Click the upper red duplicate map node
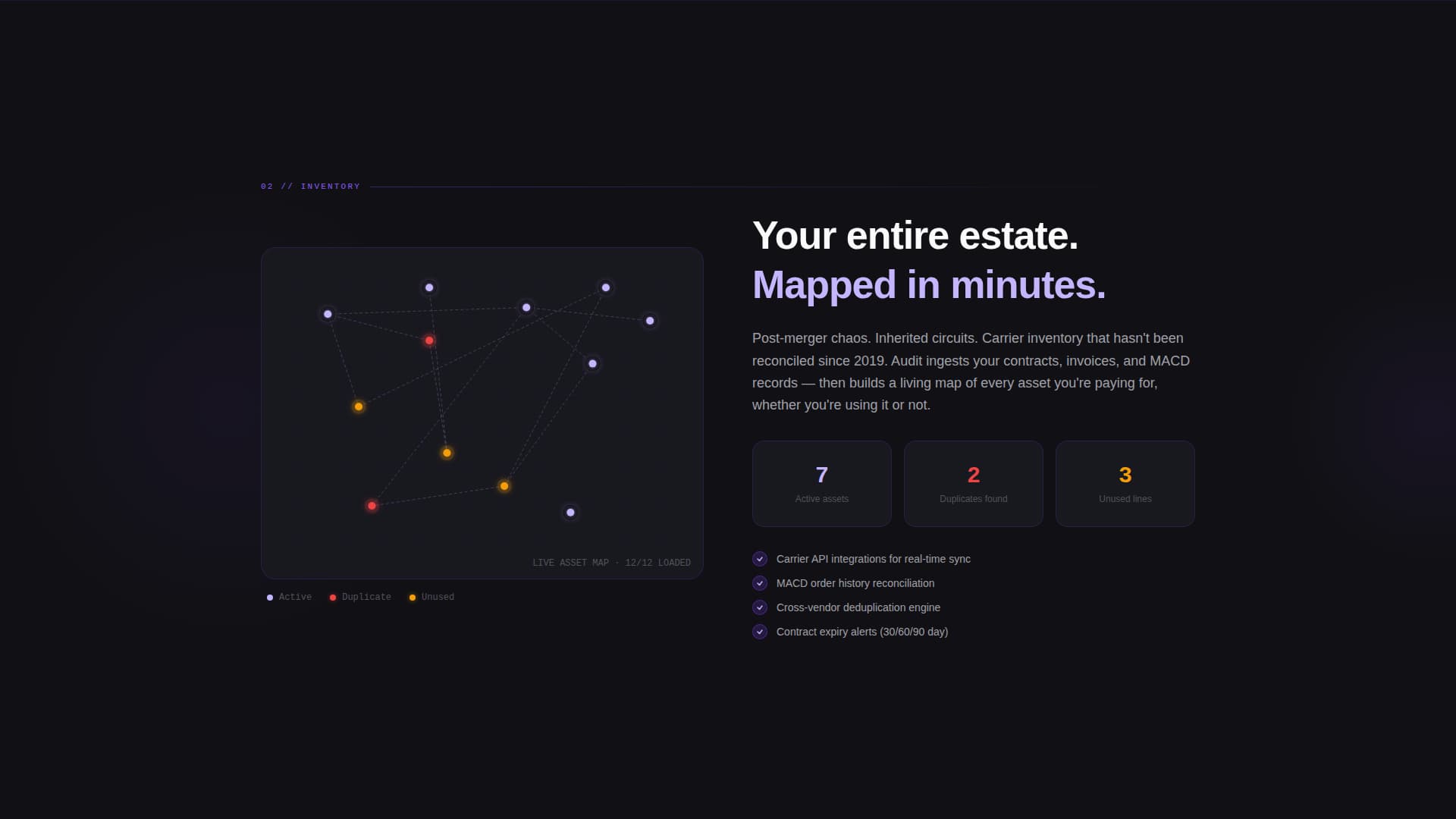Viewport: 1456px width, 819px height. click(x=429, y=340)
